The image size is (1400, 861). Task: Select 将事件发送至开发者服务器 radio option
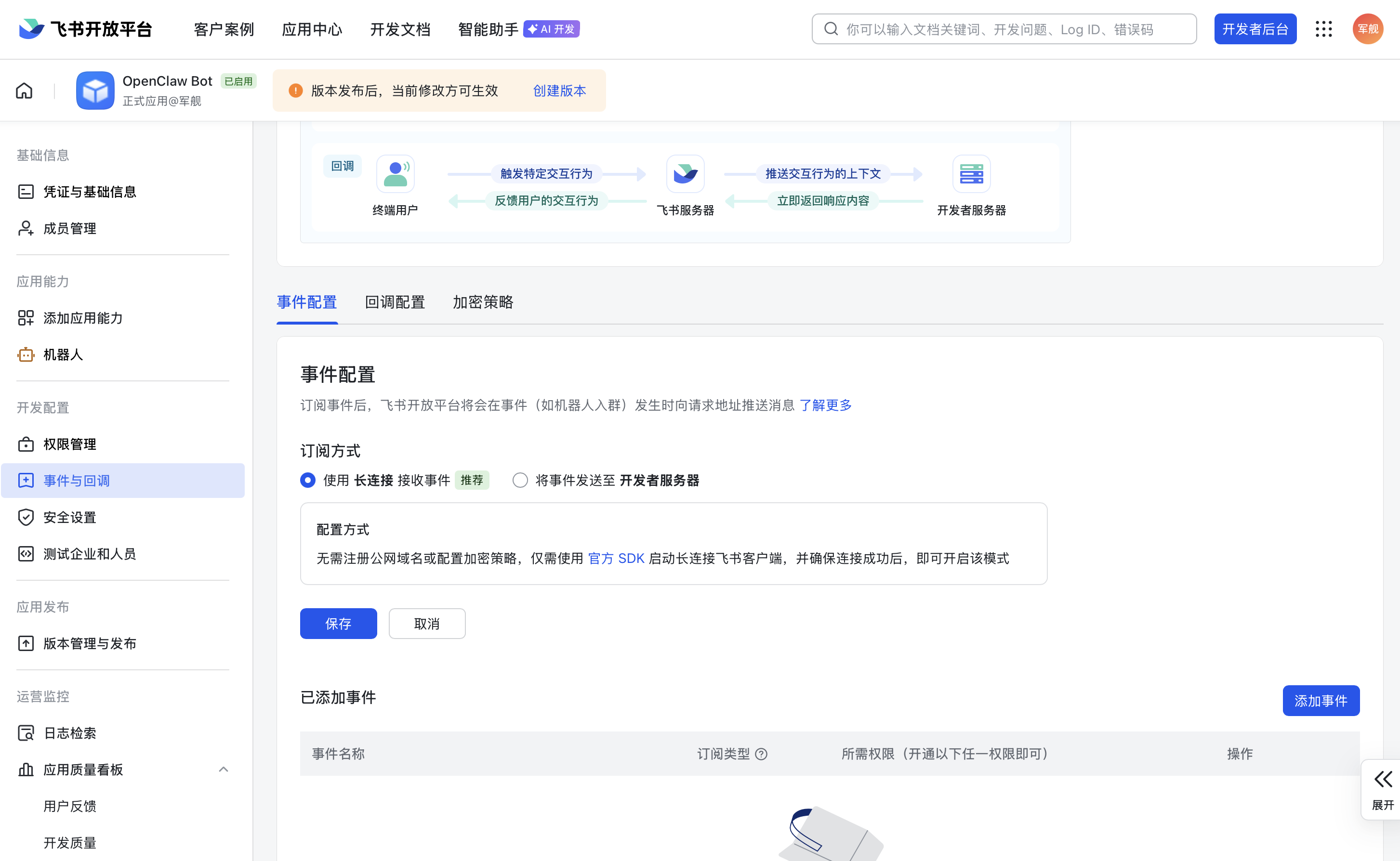click(520, 480)
